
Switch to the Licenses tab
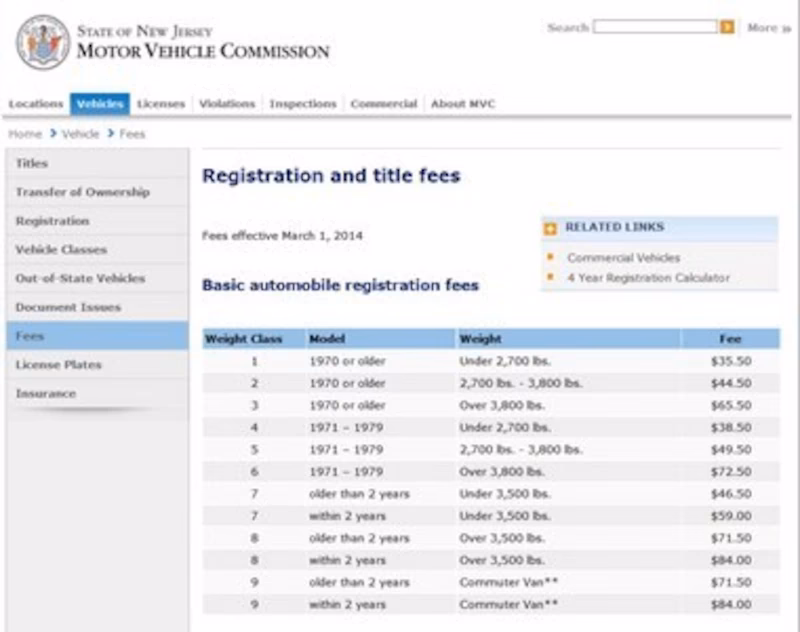coord(159,103)
